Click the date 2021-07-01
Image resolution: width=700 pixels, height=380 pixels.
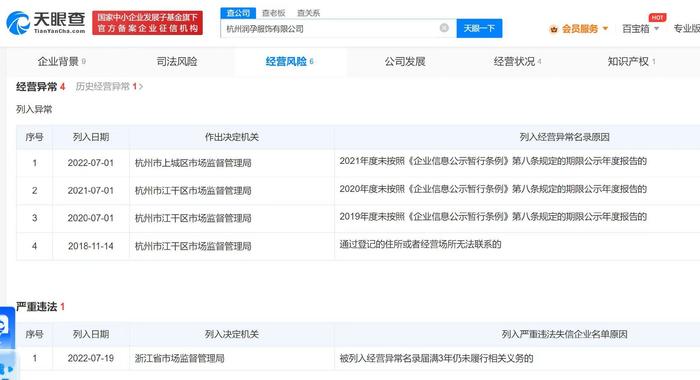(x=91, y=191)
